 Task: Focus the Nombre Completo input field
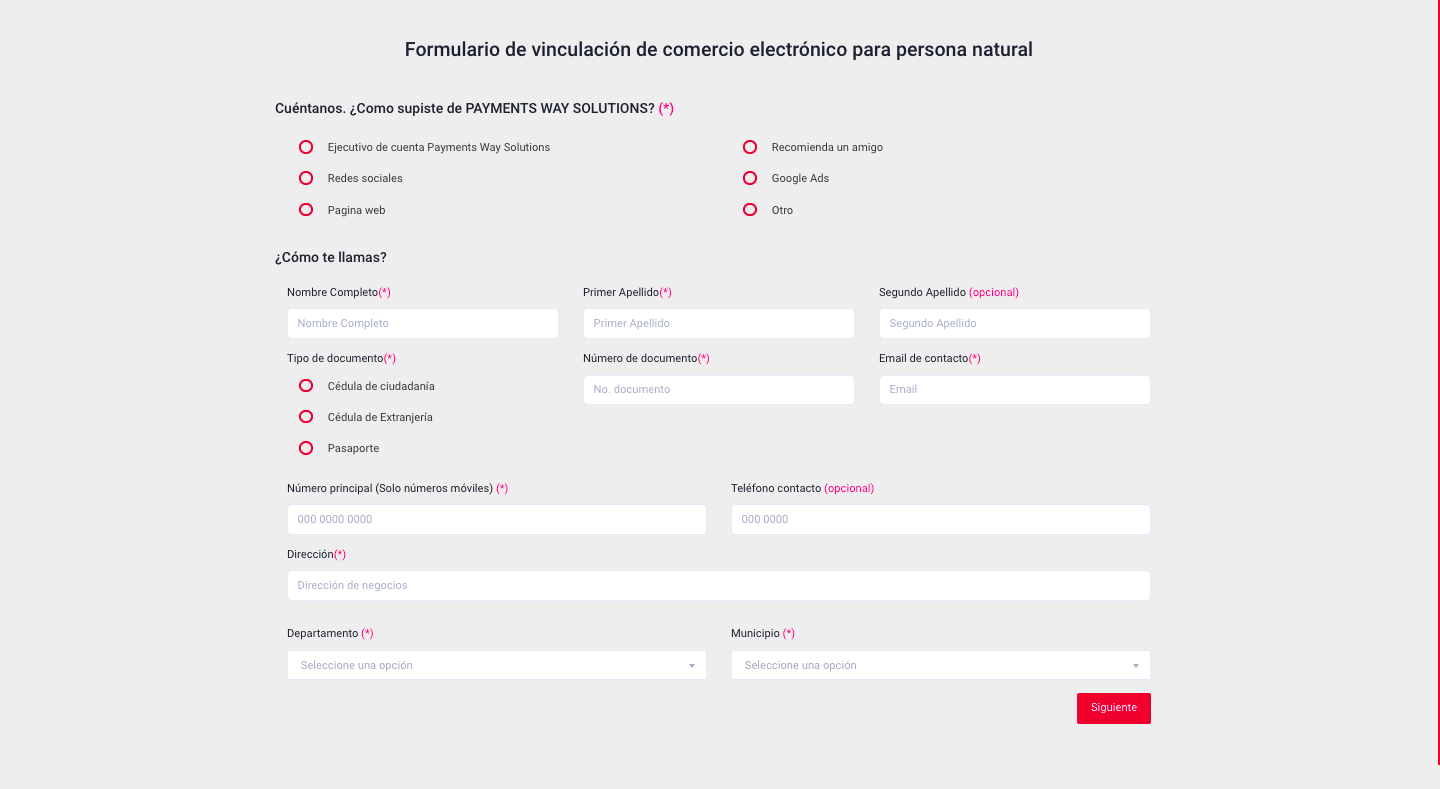coord(422,323)
